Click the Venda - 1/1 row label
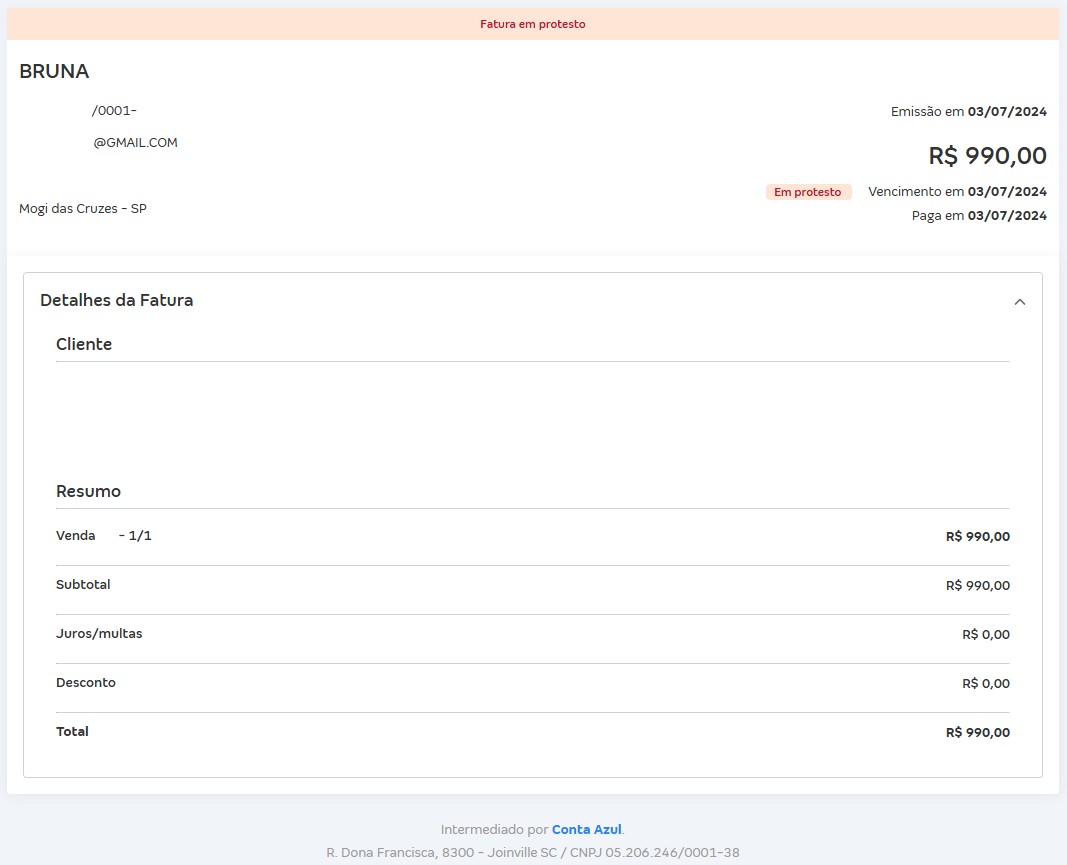 pyautogui.click(x=104, y=536)
